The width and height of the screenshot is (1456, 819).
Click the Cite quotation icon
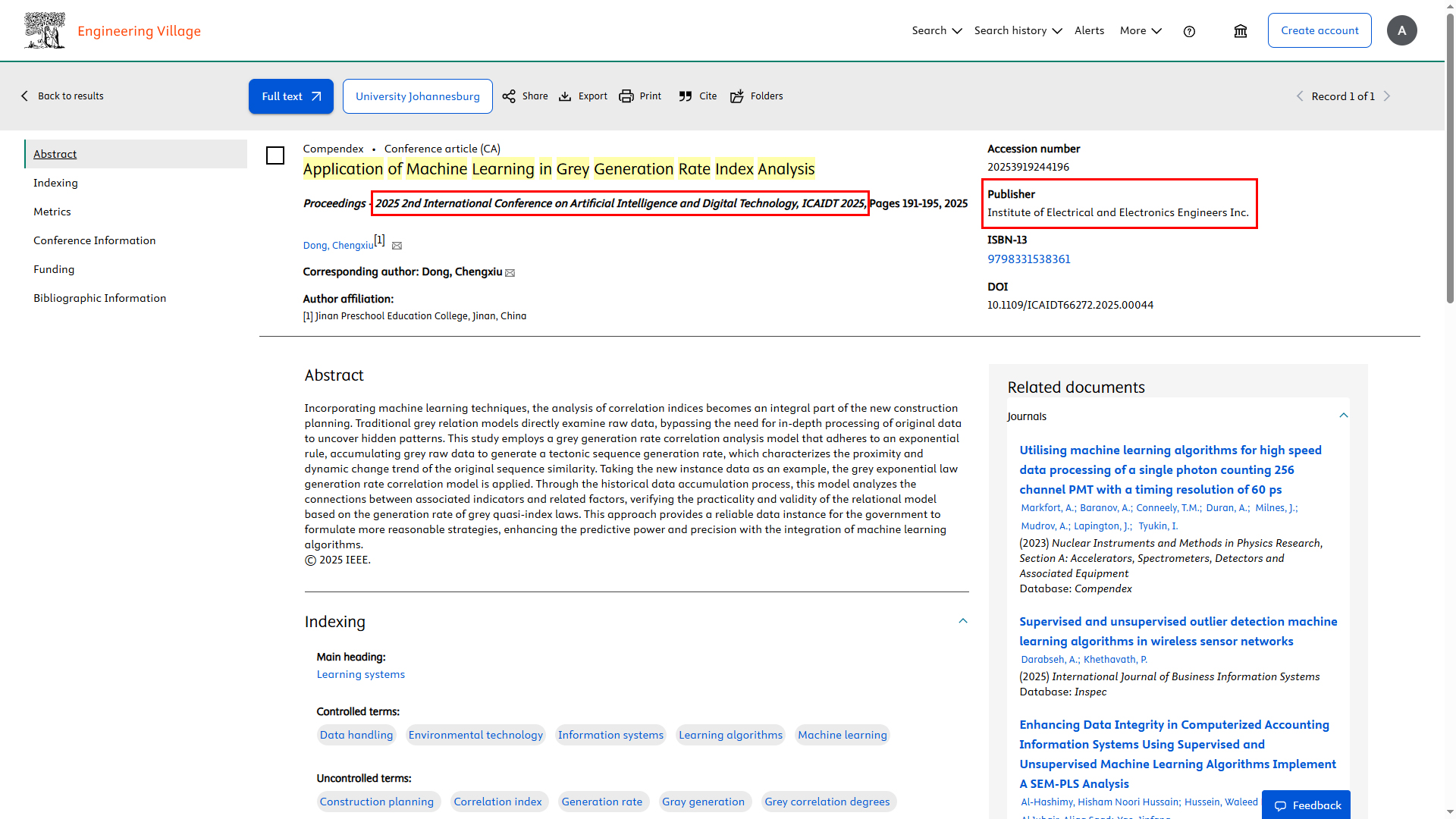pos(686,96)
